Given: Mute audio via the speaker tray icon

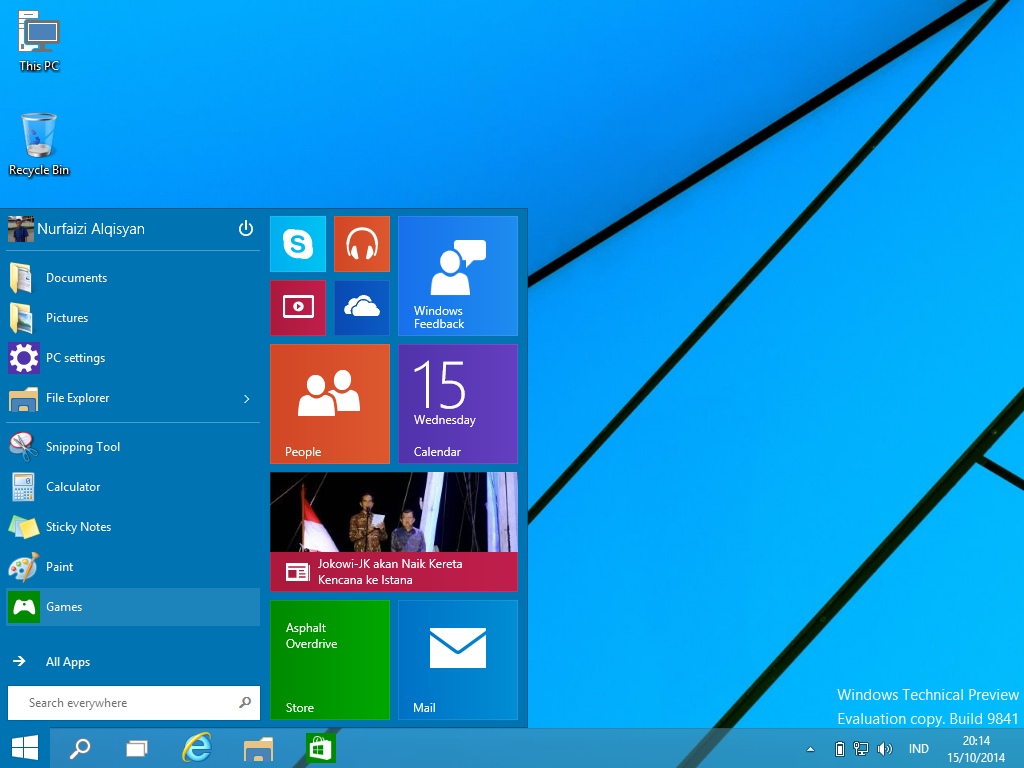Looking at the screenshot, I should (x=884, y=747).
